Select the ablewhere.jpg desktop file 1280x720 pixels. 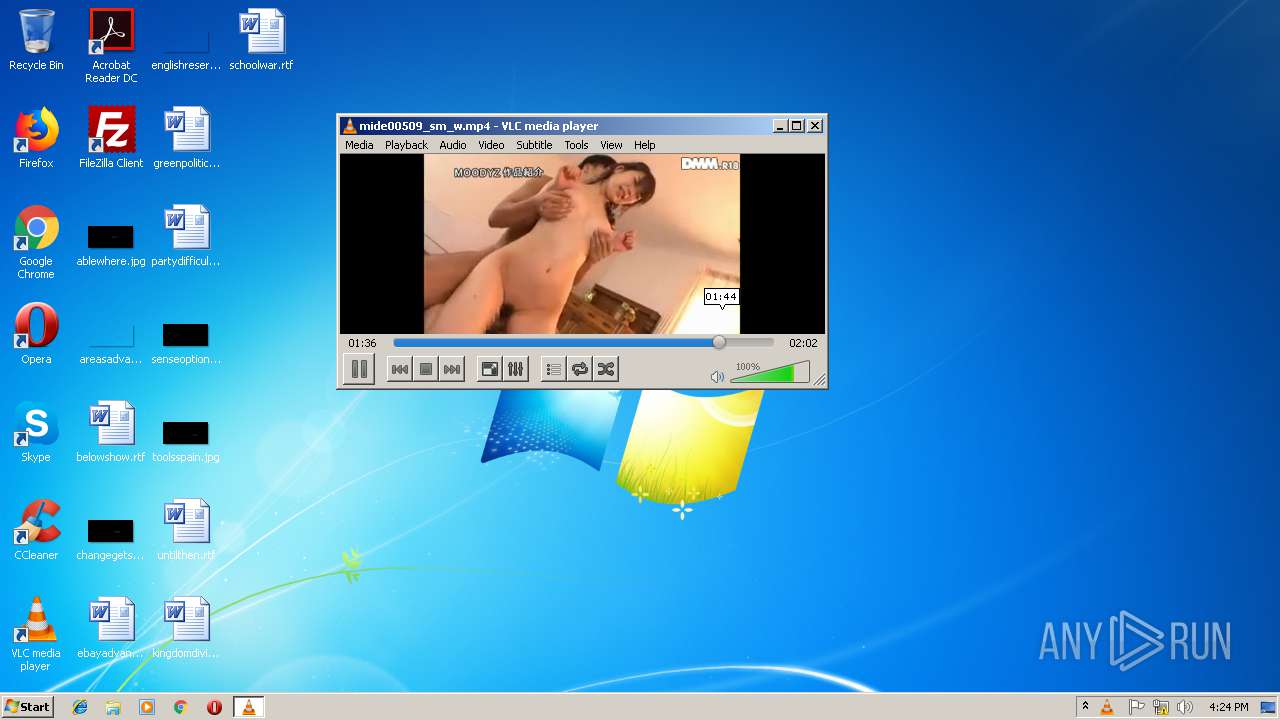pyautogui.click(x=111, y=245)
